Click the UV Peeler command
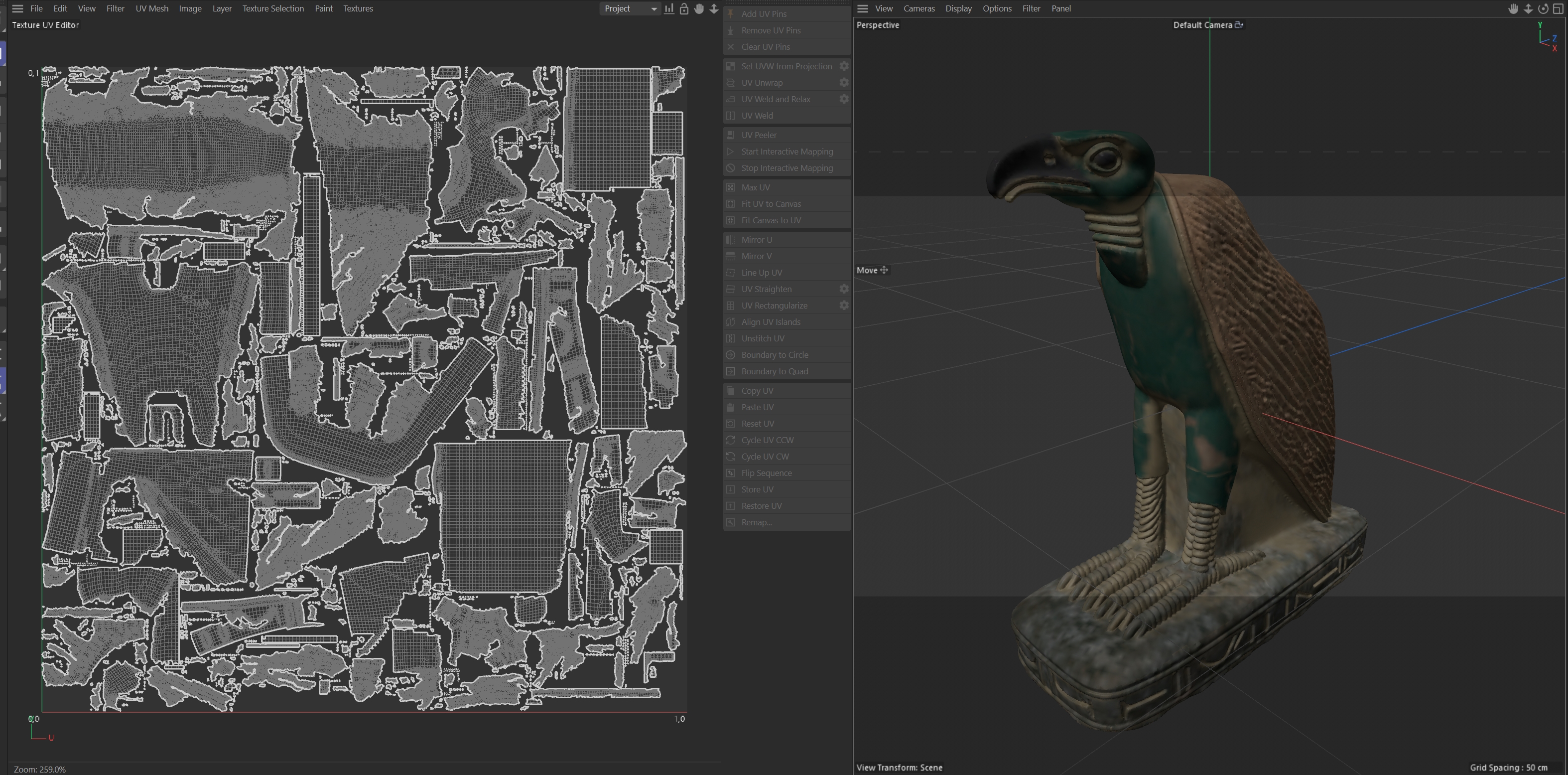 [759, 135]
